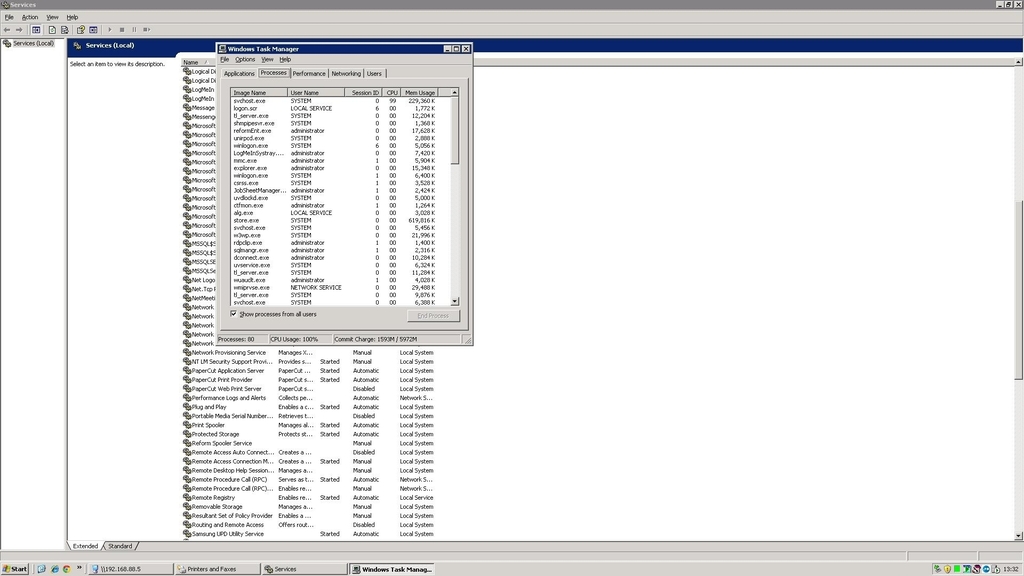The image size is (1024, 576).
Task: Click the Show/Hide Console Tree toolbar icon
Action: pos(36,28)
